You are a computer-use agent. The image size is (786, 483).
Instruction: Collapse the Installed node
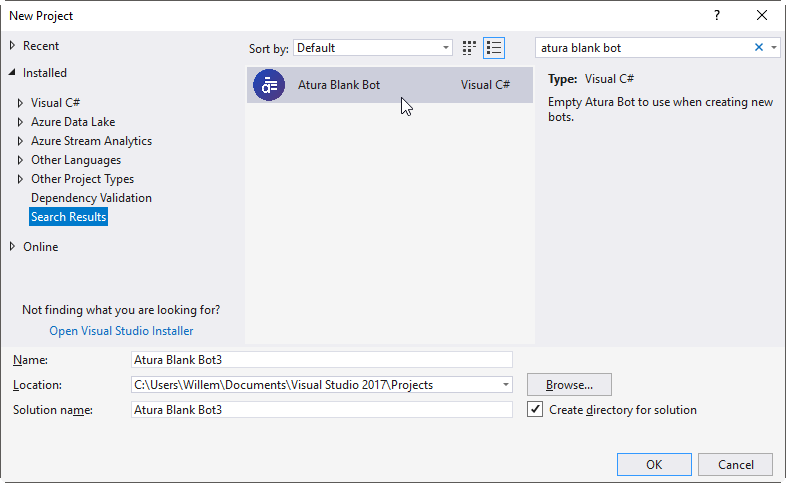pos(12,73)
